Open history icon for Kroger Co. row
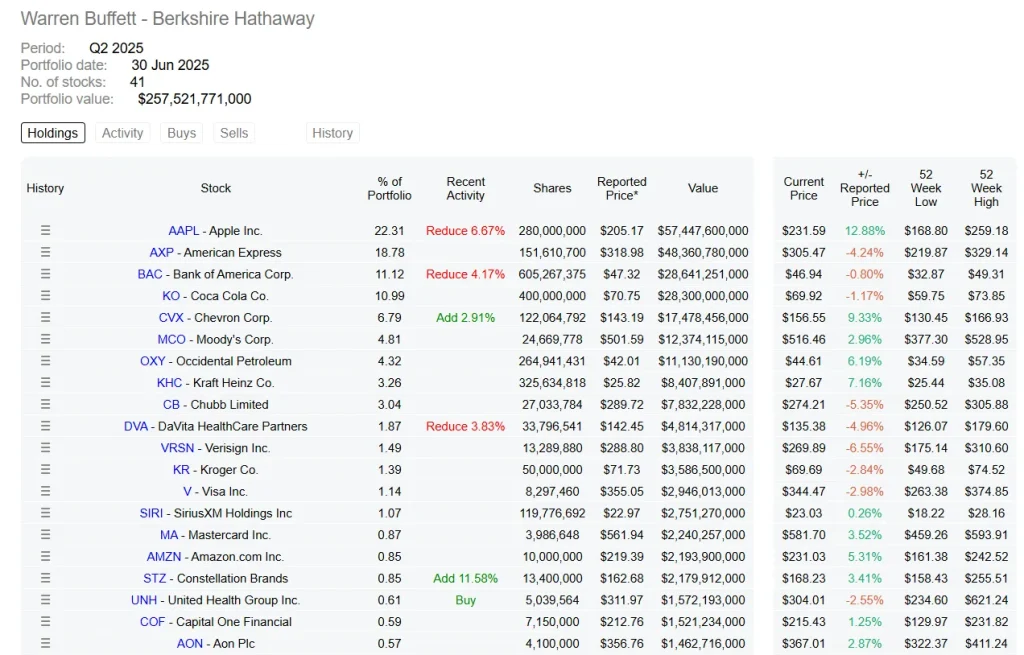This screenshot has width=1024, height=655. pyautogui.click(x=45, y=469)
